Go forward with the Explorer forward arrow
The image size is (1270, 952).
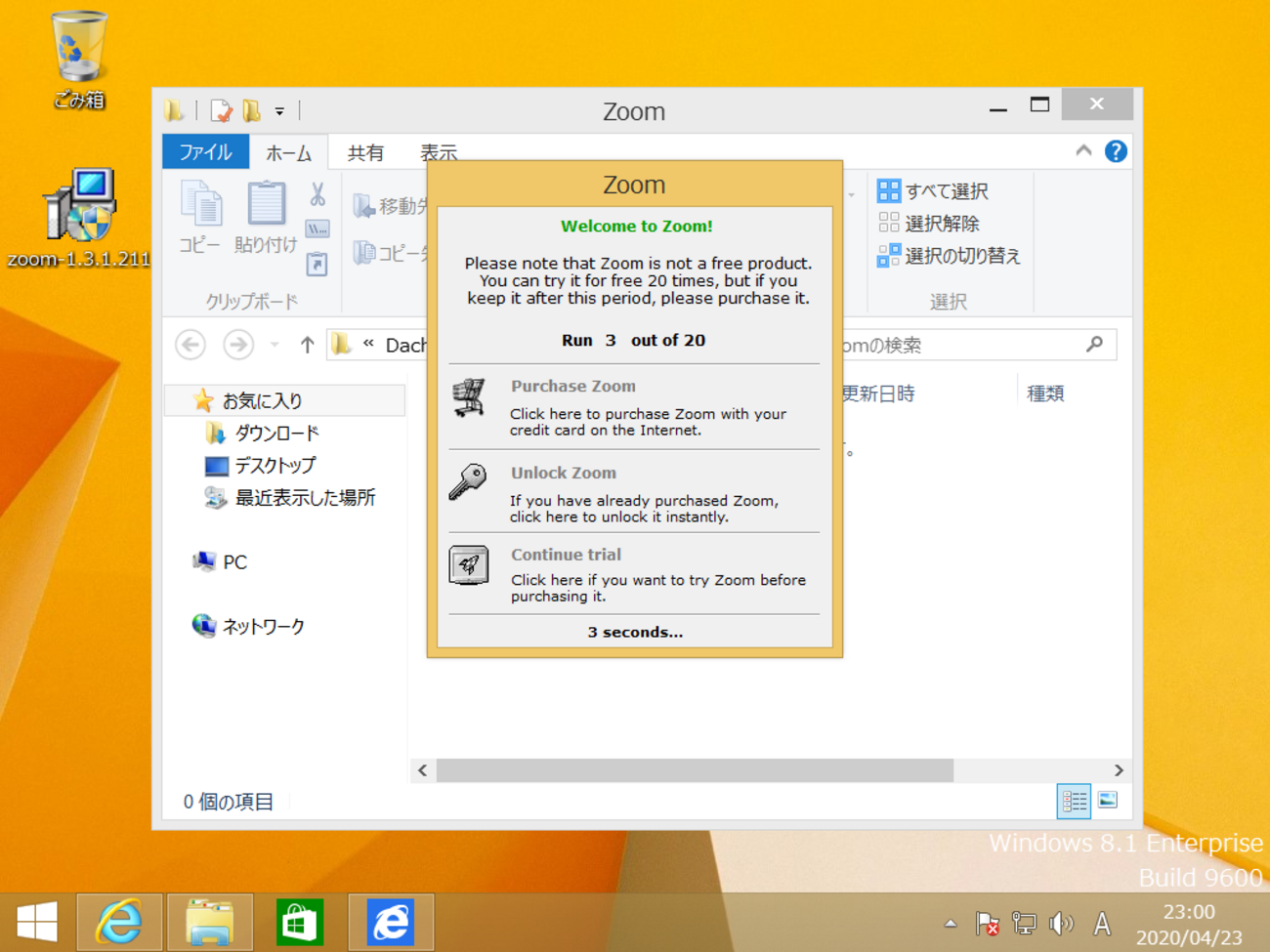238,345
